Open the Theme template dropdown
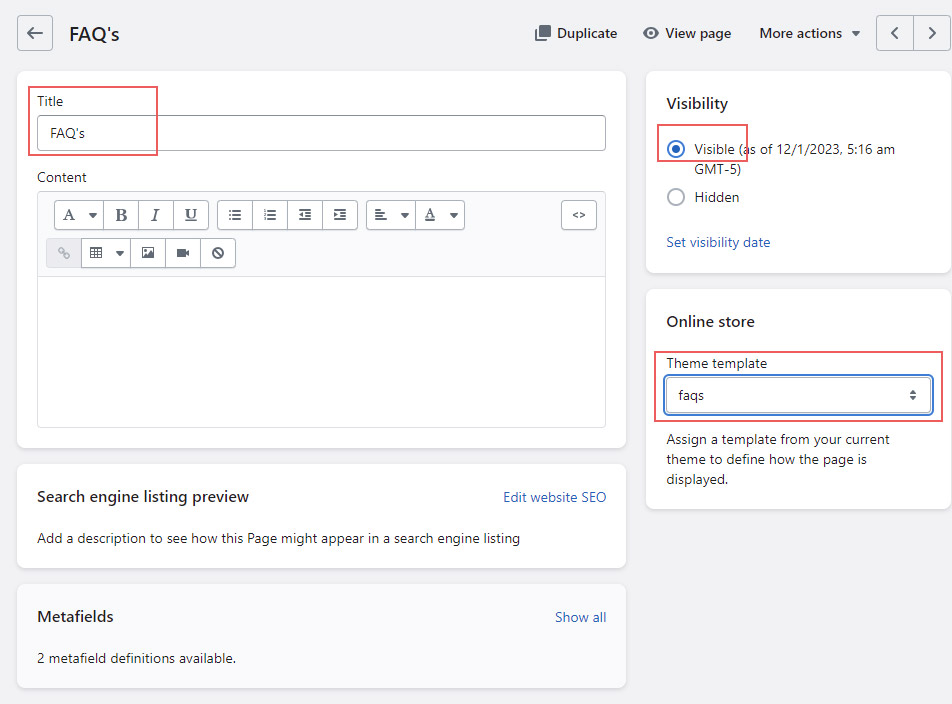 (x=798, y=395)
